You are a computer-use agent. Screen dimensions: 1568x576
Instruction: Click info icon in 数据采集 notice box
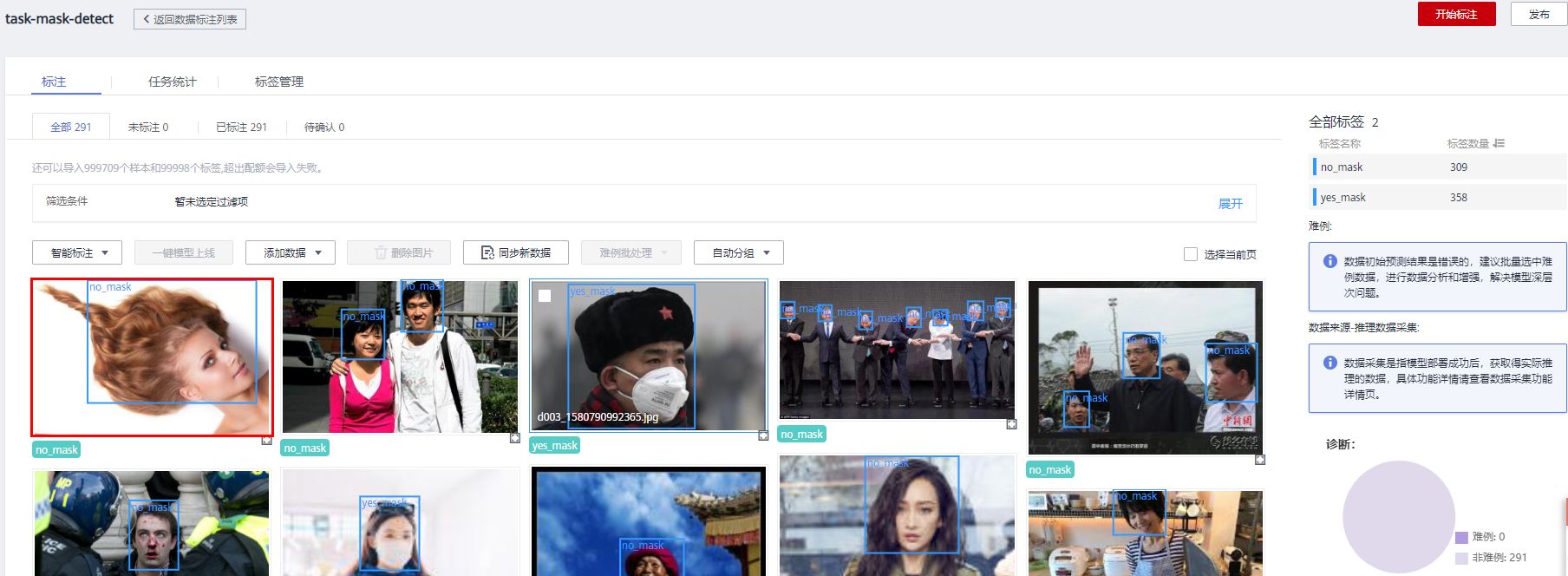click(x=1330, y=363)
